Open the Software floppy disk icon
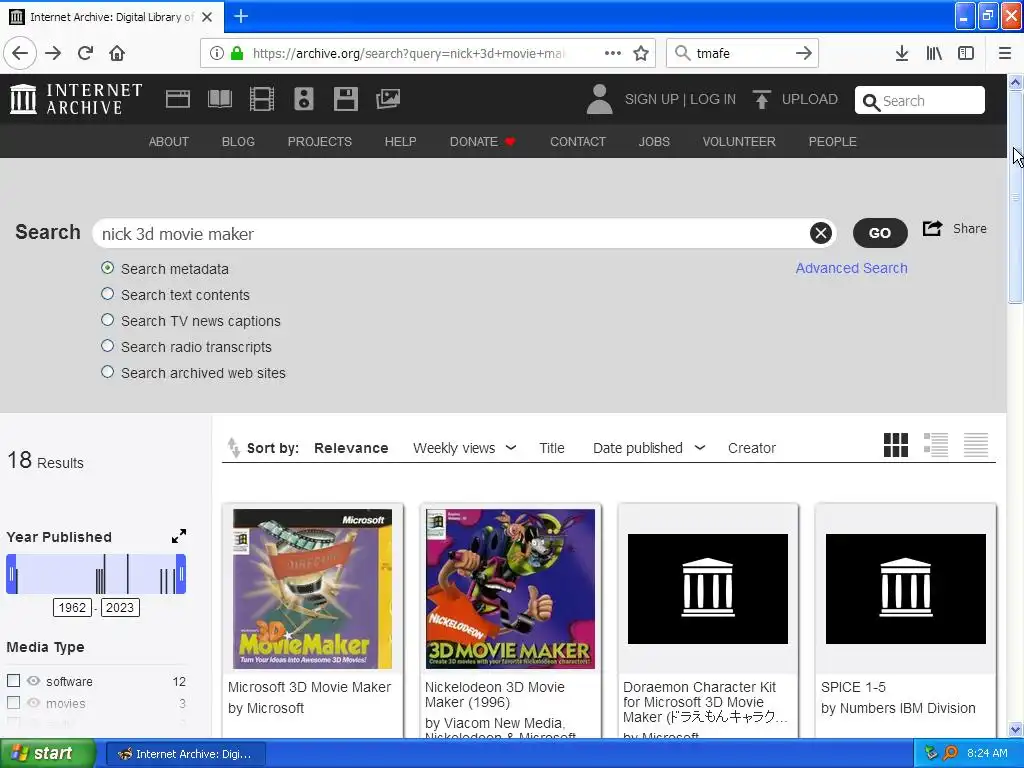Viewport: 1024px width, 768px height. click(x=345, y=99)
